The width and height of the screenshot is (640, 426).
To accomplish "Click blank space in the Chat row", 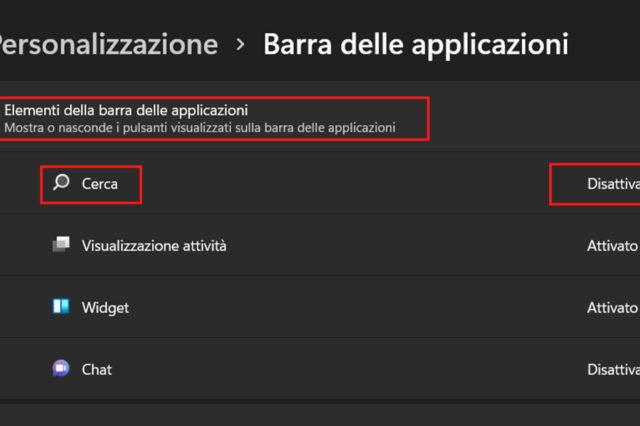I will [350, 369].
